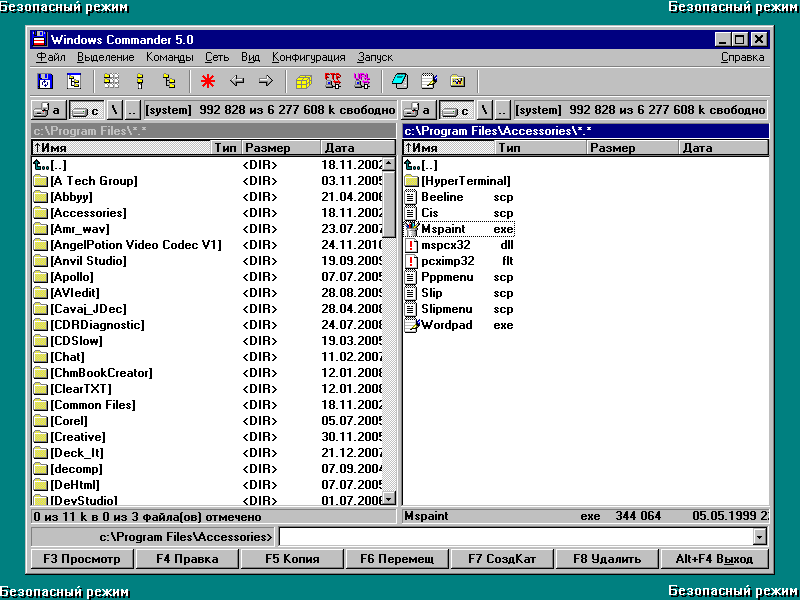The width and height of the screenshot is (800, 600).
Task: Click left panel scrollbar up arrow
Action: pos(389,164)
